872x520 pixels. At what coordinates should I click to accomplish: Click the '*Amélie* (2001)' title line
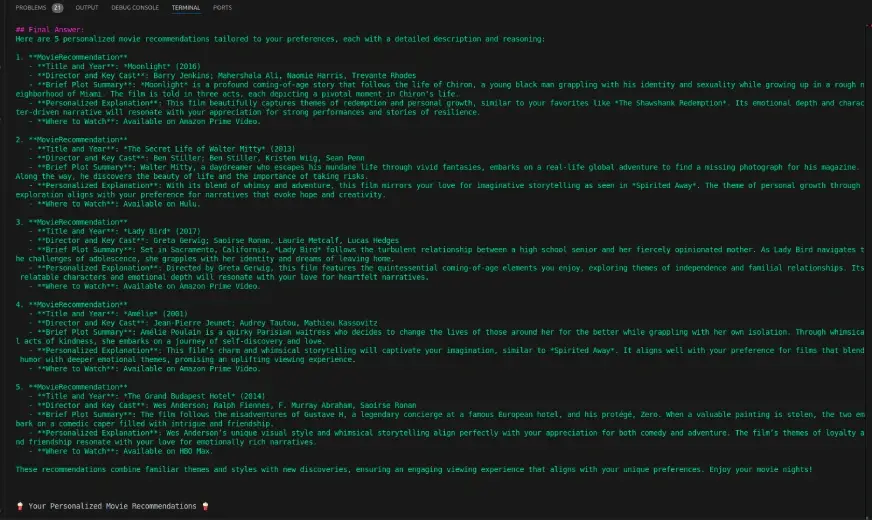point(108,314)
